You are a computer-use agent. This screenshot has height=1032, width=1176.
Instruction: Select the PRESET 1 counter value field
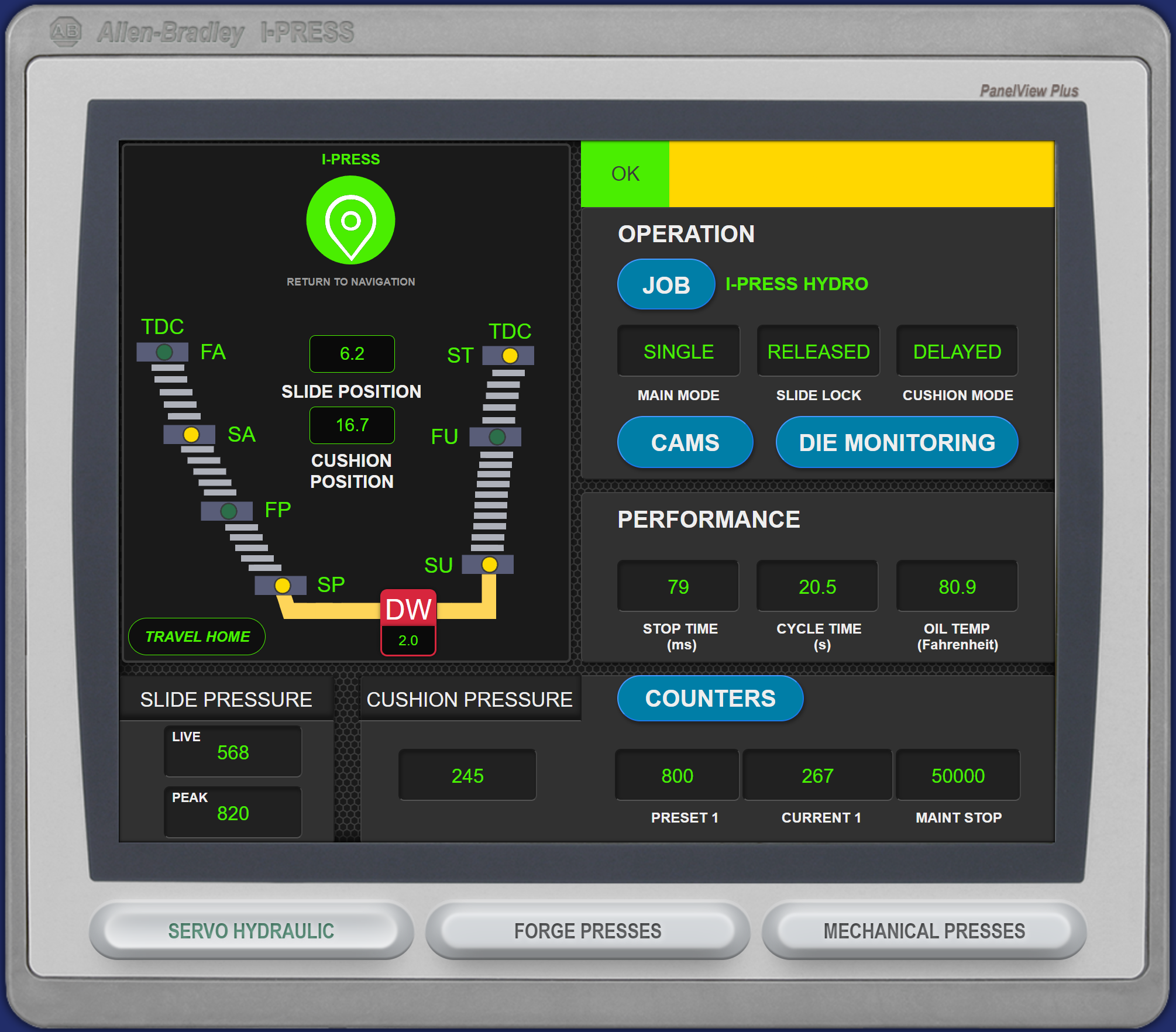click(677, 776)
